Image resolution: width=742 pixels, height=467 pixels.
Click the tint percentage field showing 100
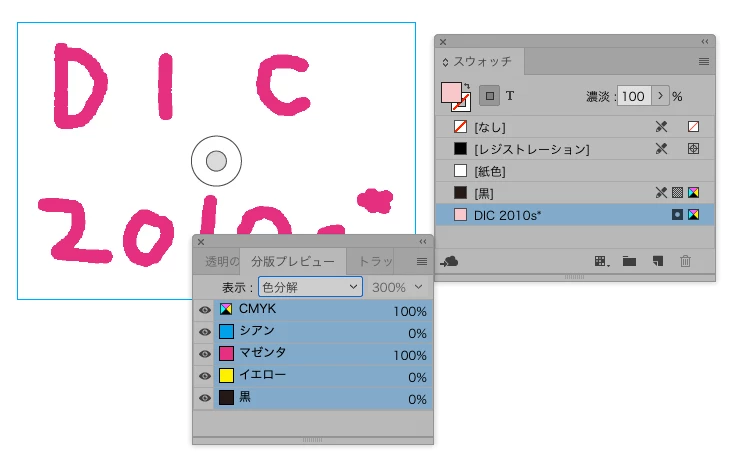coord(634,97)
